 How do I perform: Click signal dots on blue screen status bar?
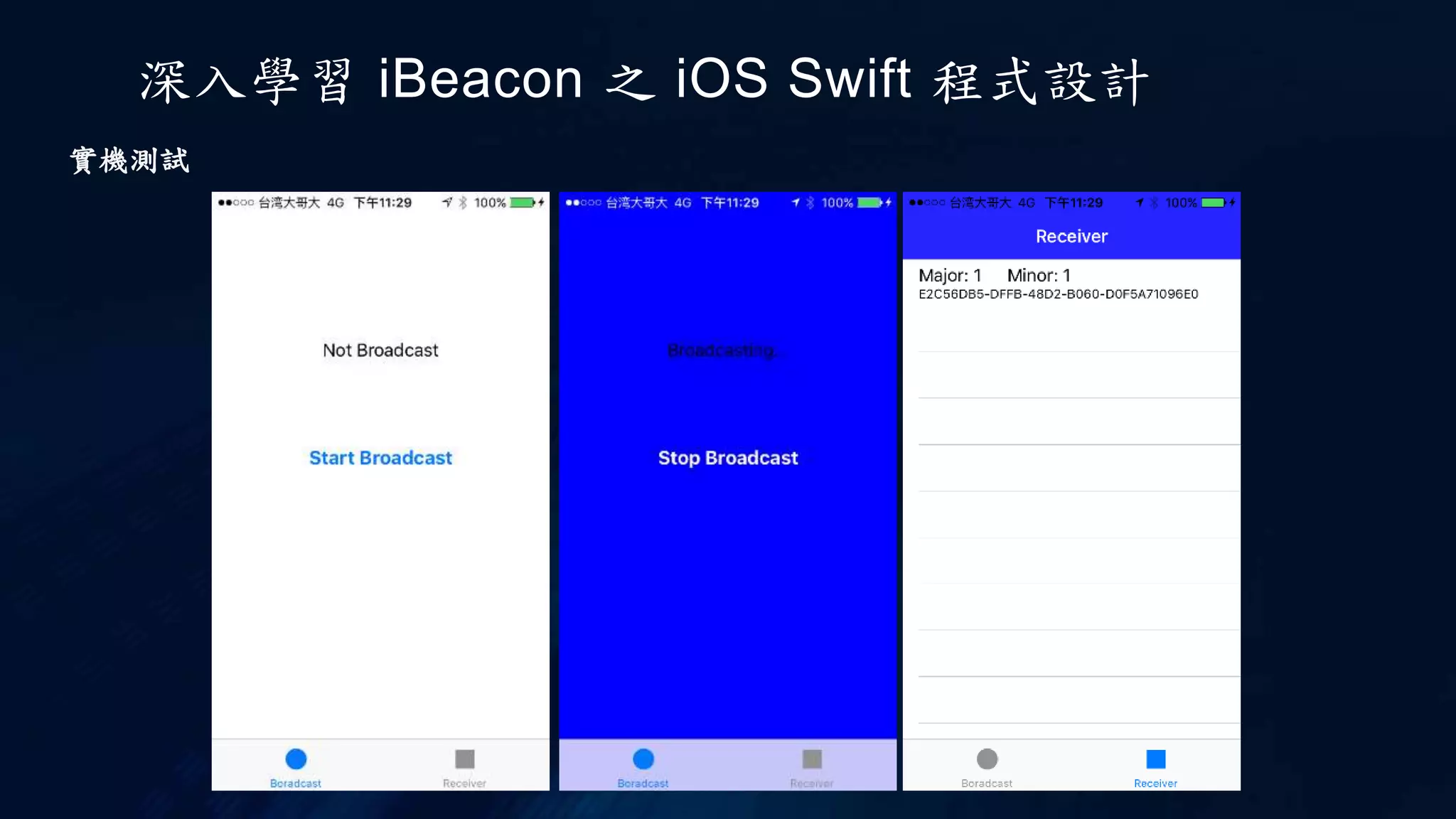583,203
